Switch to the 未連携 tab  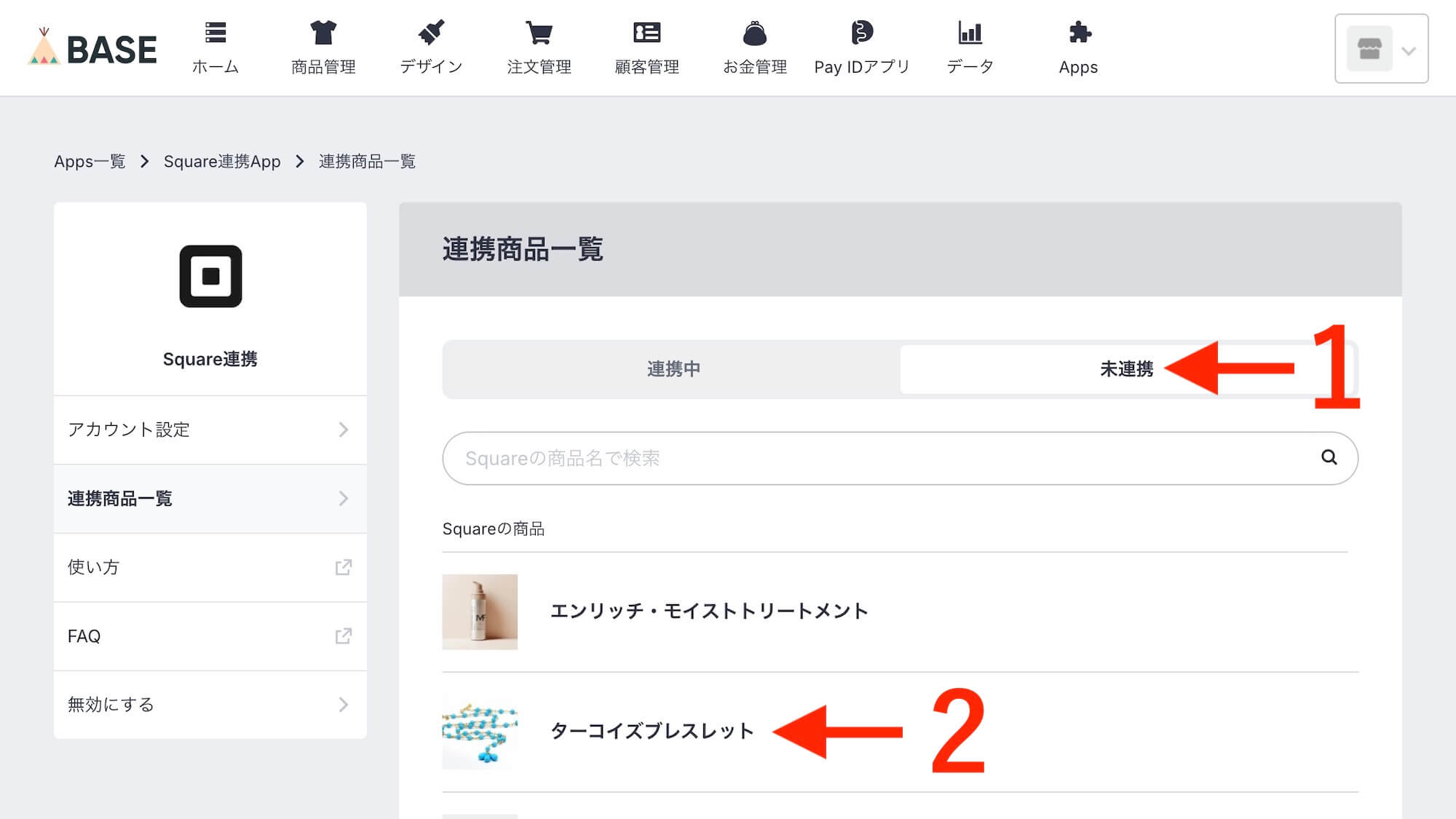pos(1126,369)
